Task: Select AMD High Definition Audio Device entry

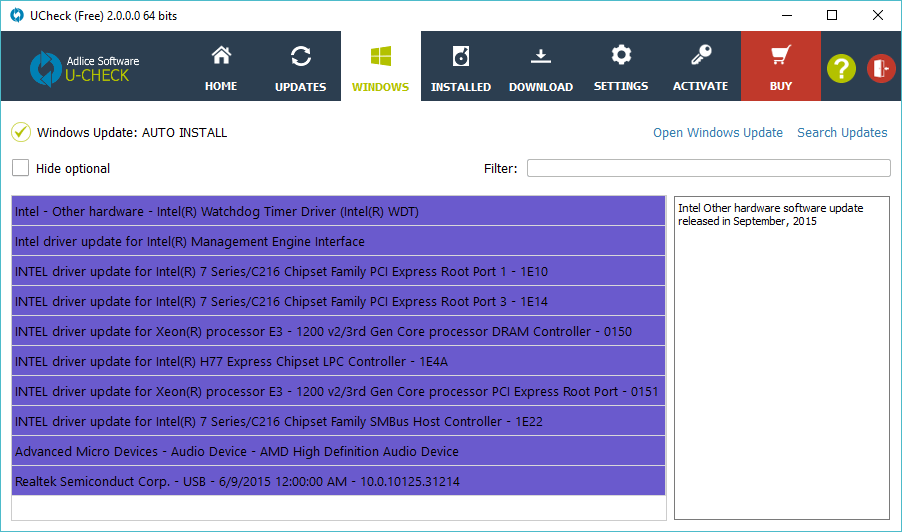Action: pyautogui.click(x=338, y=451)
